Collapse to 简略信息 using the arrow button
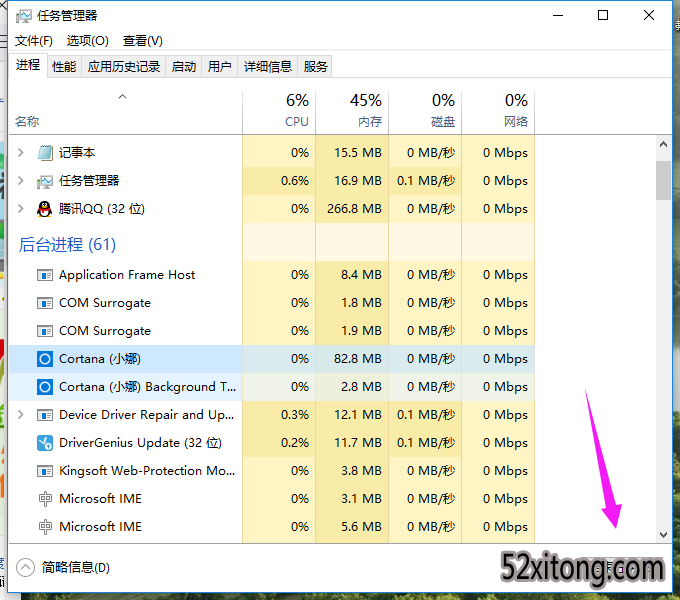The width and height of the screenshot is (680, 600). click(25, 567)
